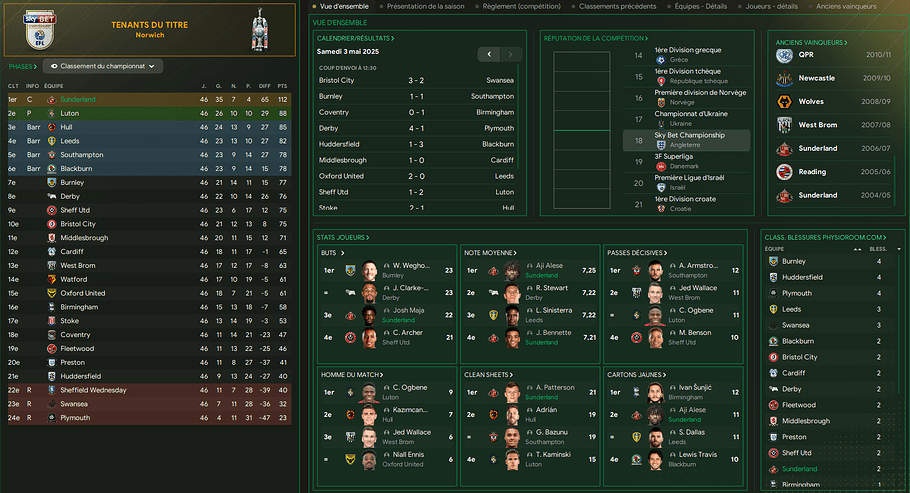Select Sky Bet Championship in reputation list
This screenshot has height=493, width=910.
click(687, 140)
